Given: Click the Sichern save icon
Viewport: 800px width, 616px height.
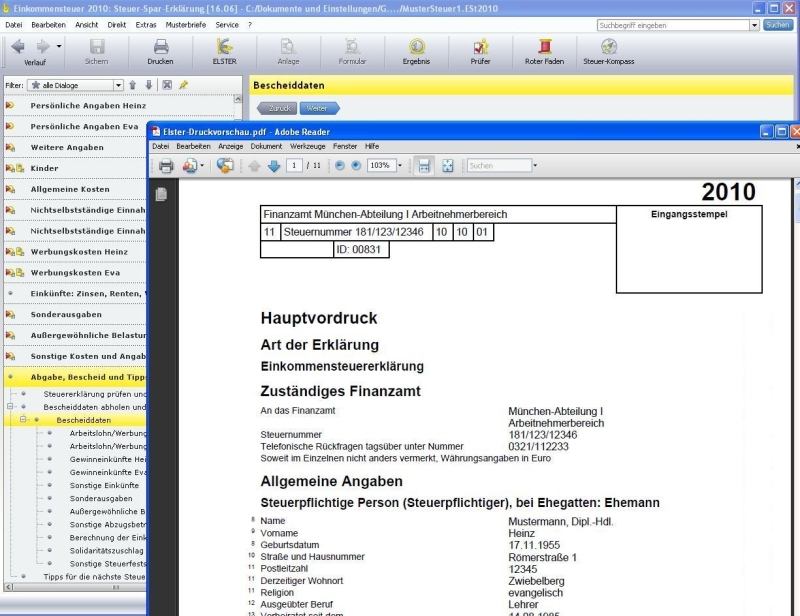Looking at the screenshot, I should click(x=96, y=47).
